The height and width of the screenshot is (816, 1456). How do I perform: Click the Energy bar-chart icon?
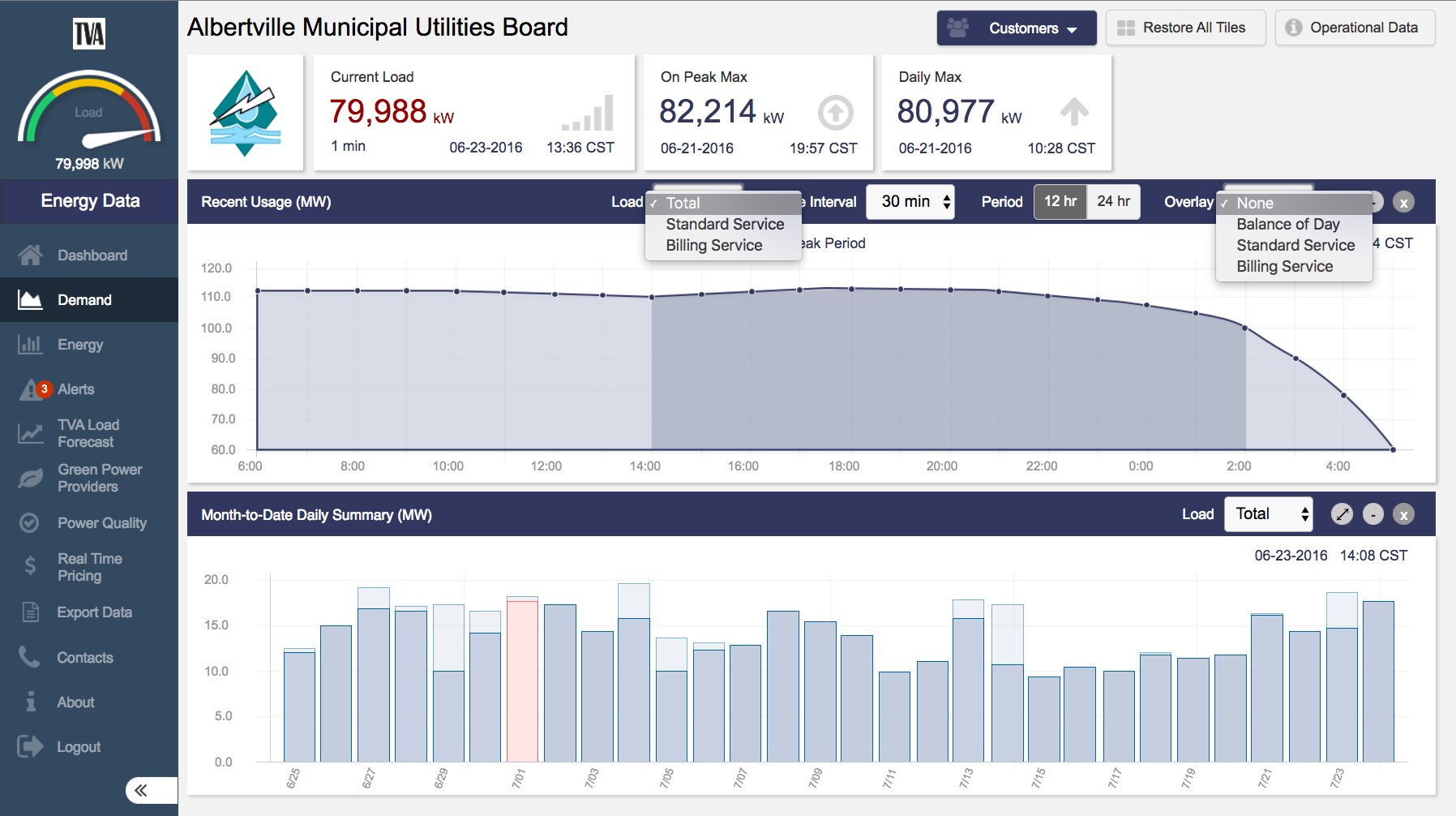pyautogui.click(x=31, y=345)
